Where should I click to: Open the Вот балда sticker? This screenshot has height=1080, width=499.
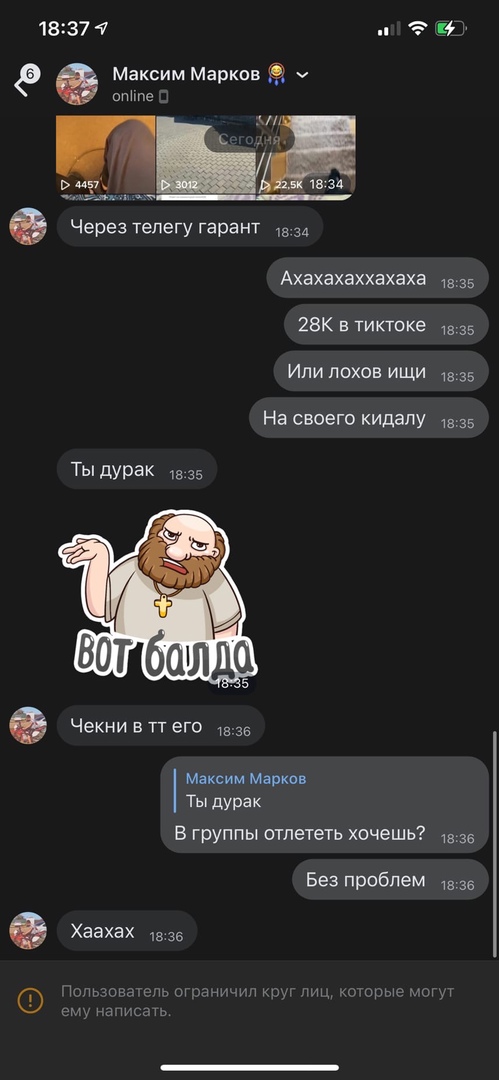(x=158, y=596)
